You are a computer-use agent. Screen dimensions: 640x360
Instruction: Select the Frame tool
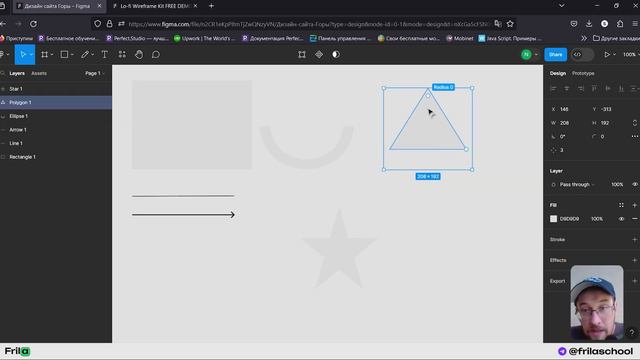point(44,55)
